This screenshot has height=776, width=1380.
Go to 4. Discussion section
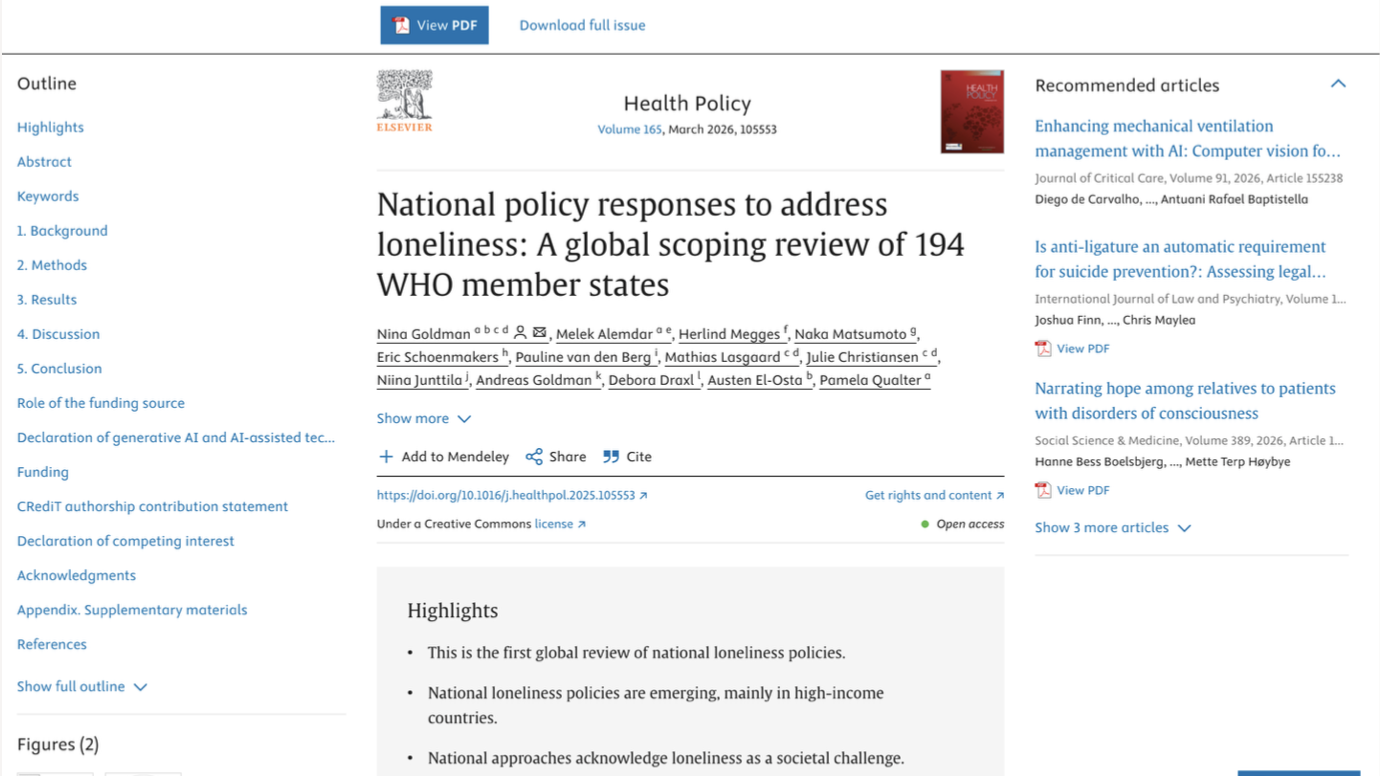(x=58, y=334)
